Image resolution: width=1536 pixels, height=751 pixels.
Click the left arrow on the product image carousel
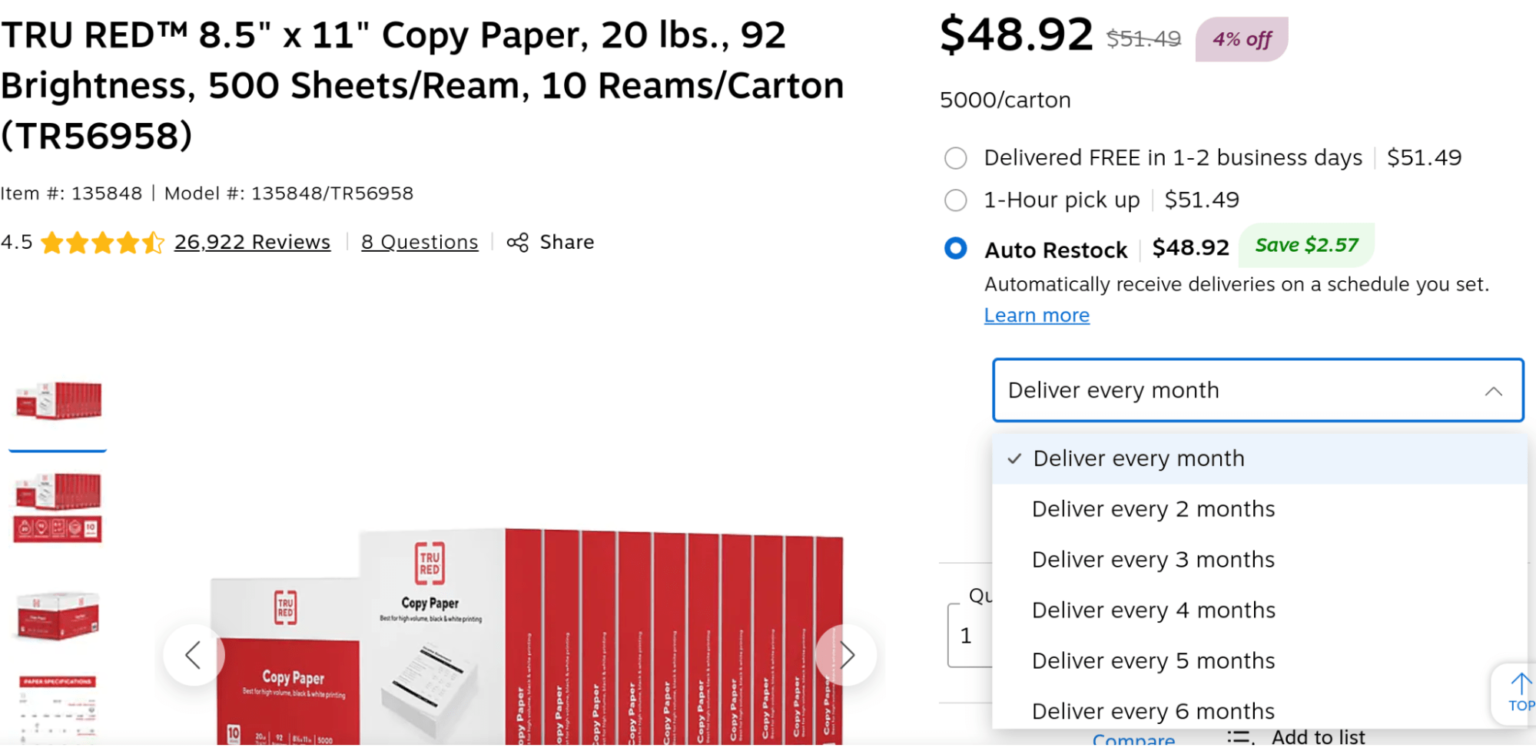click(x=194, y=655)
